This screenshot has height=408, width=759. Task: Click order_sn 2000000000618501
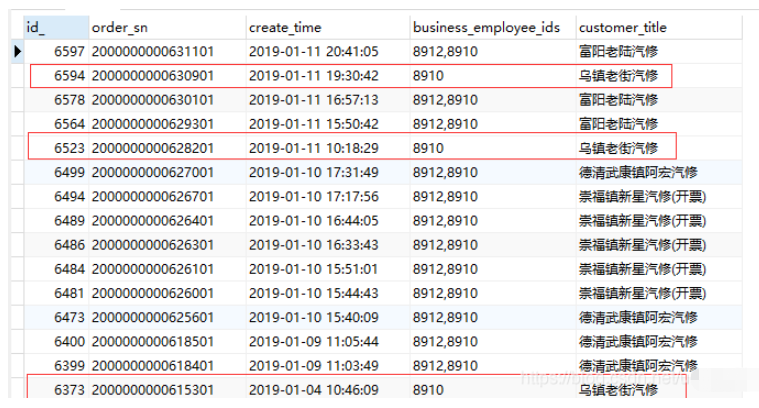(x=152, y=342)
